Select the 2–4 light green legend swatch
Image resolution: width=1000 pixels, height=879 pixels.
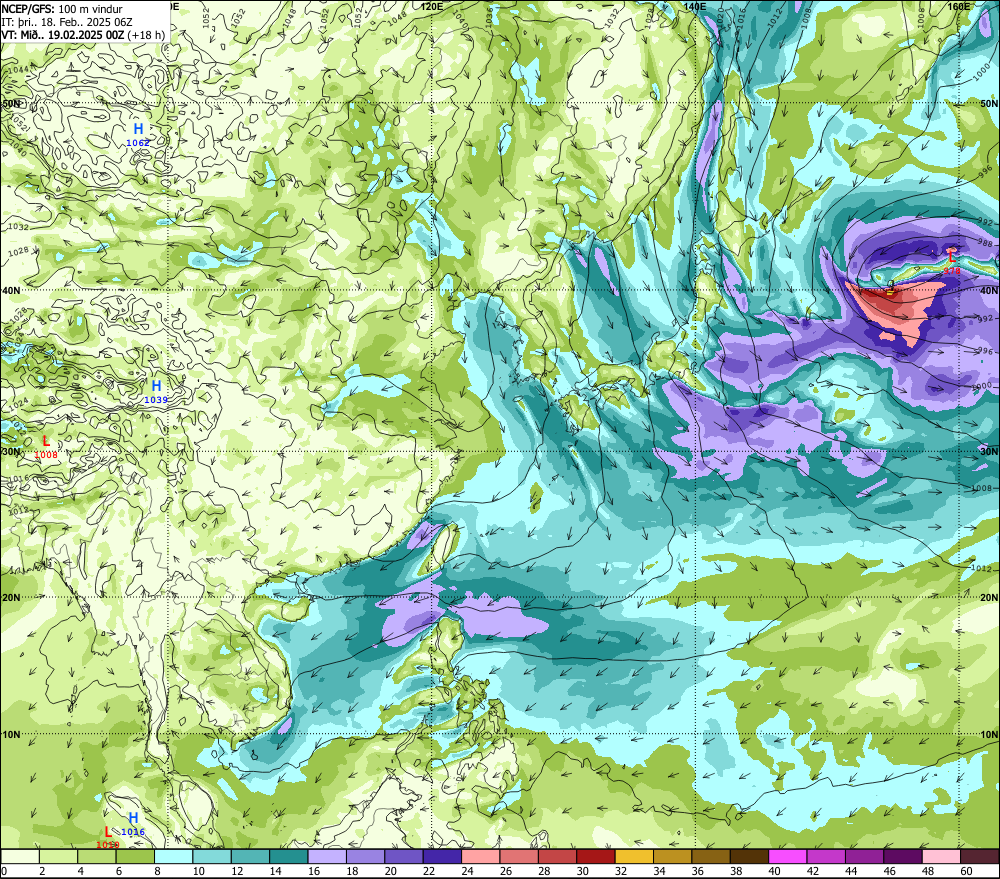pyautogui.click(x=59, y=856)
